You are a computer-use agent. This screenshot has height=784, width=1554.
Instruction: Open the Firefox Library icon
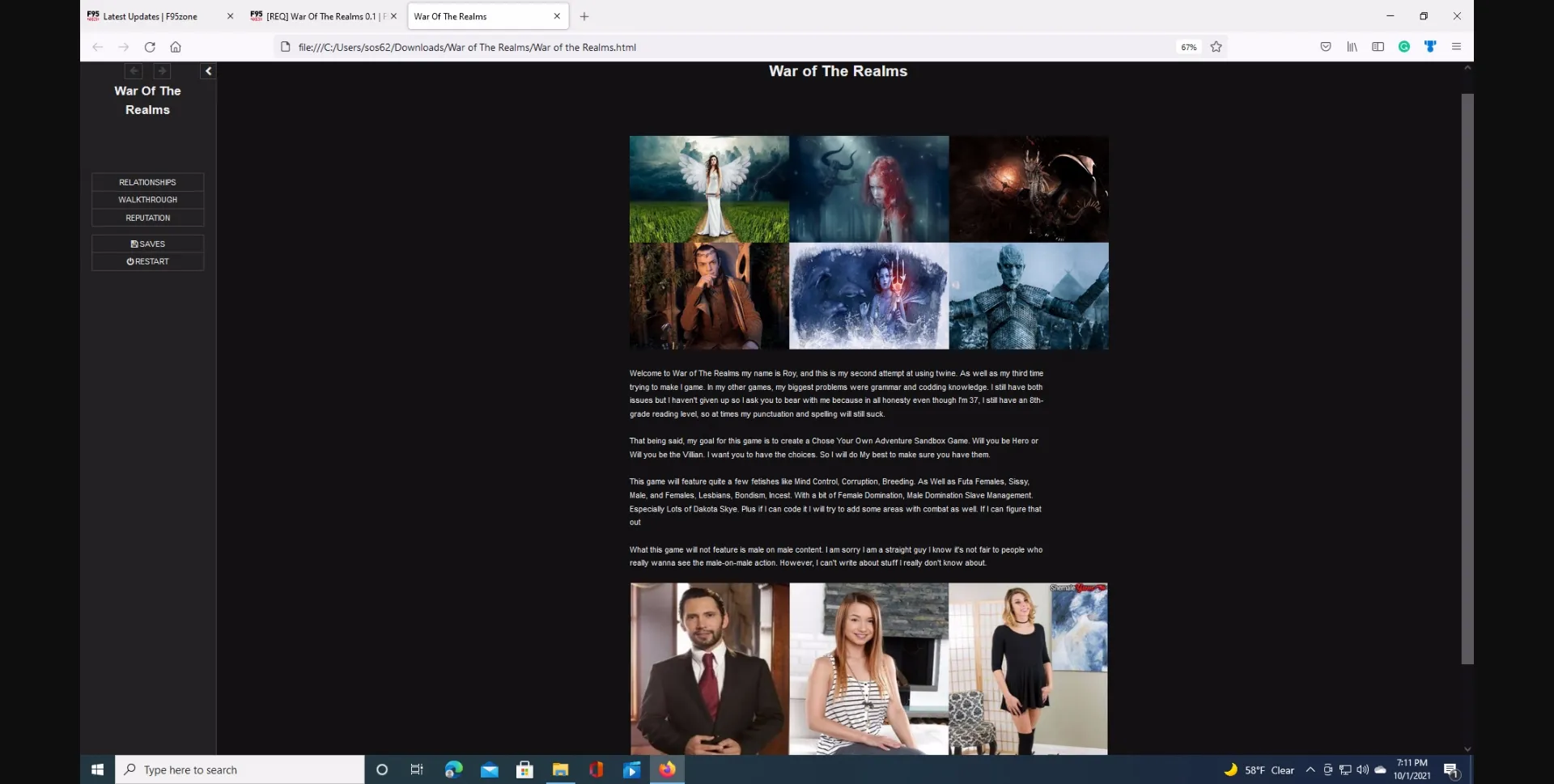(1352, 47)
